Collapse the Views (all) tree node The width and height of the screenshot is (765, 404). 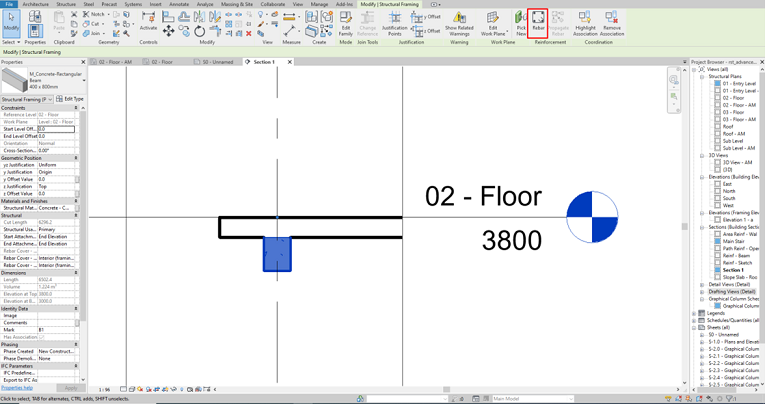[x=695, y=70]
